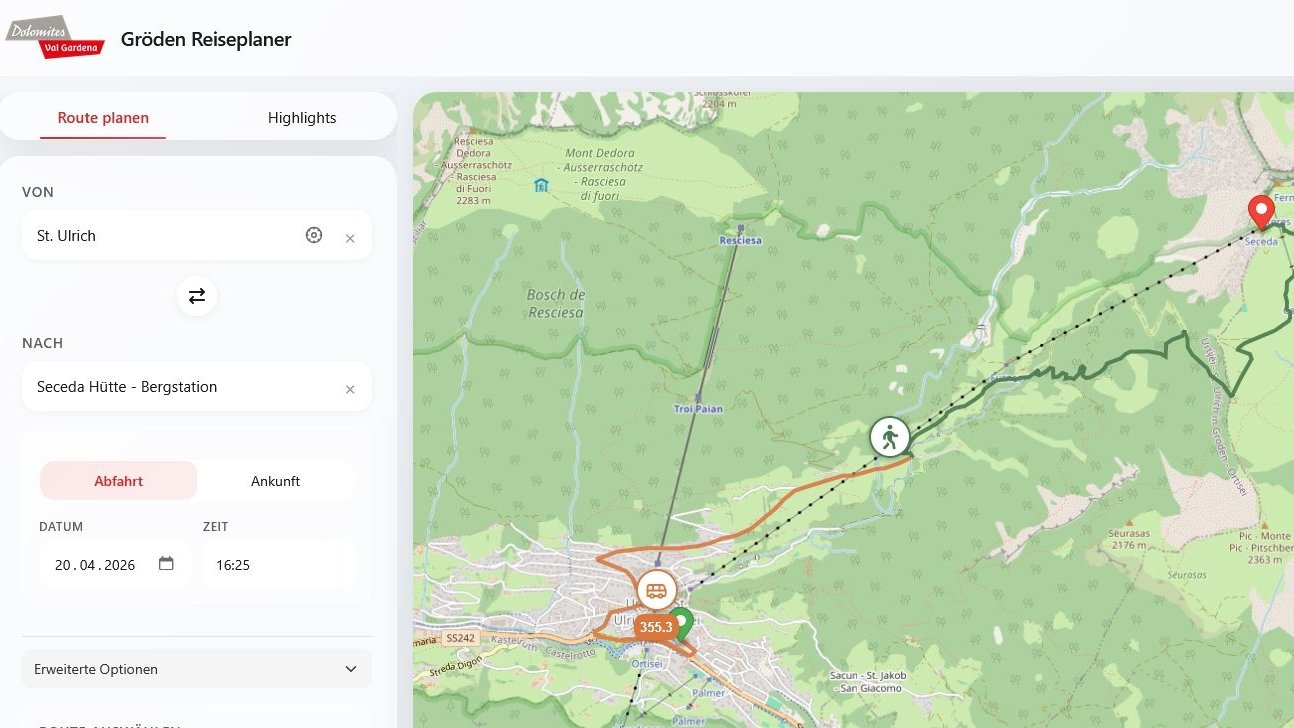Image resolution: width=1294 pixels, height=728 pixels.
Task: Select Ankunft arrival mode
Action: pos(275,481)
